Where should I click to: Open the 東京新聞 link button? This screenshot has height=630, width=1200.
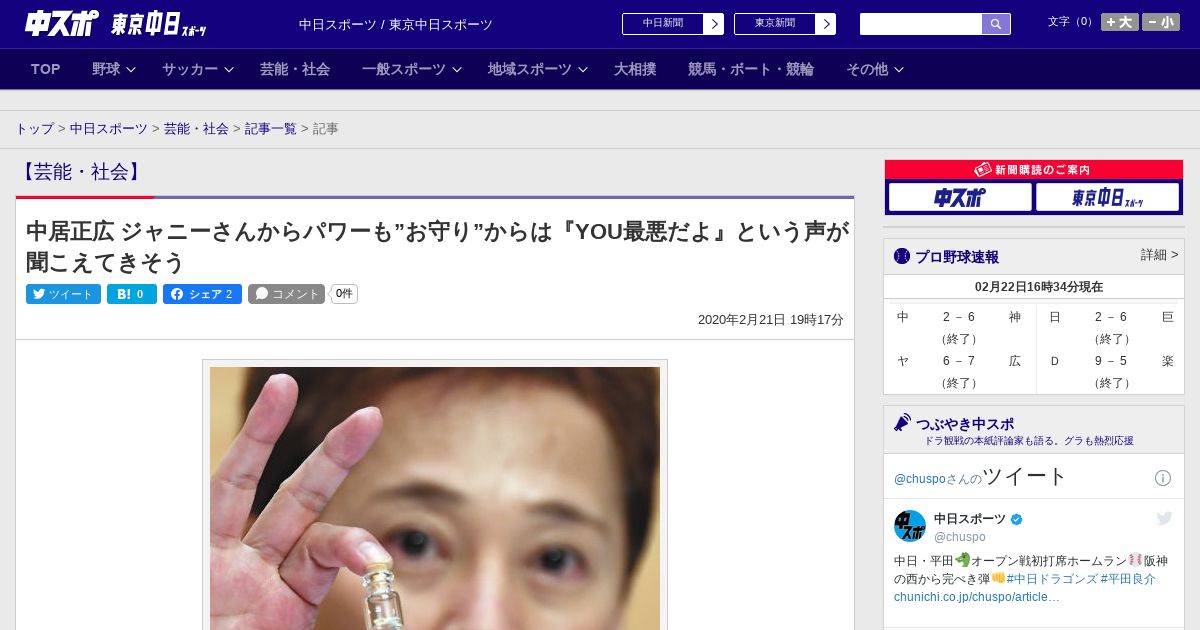point(775,24)
